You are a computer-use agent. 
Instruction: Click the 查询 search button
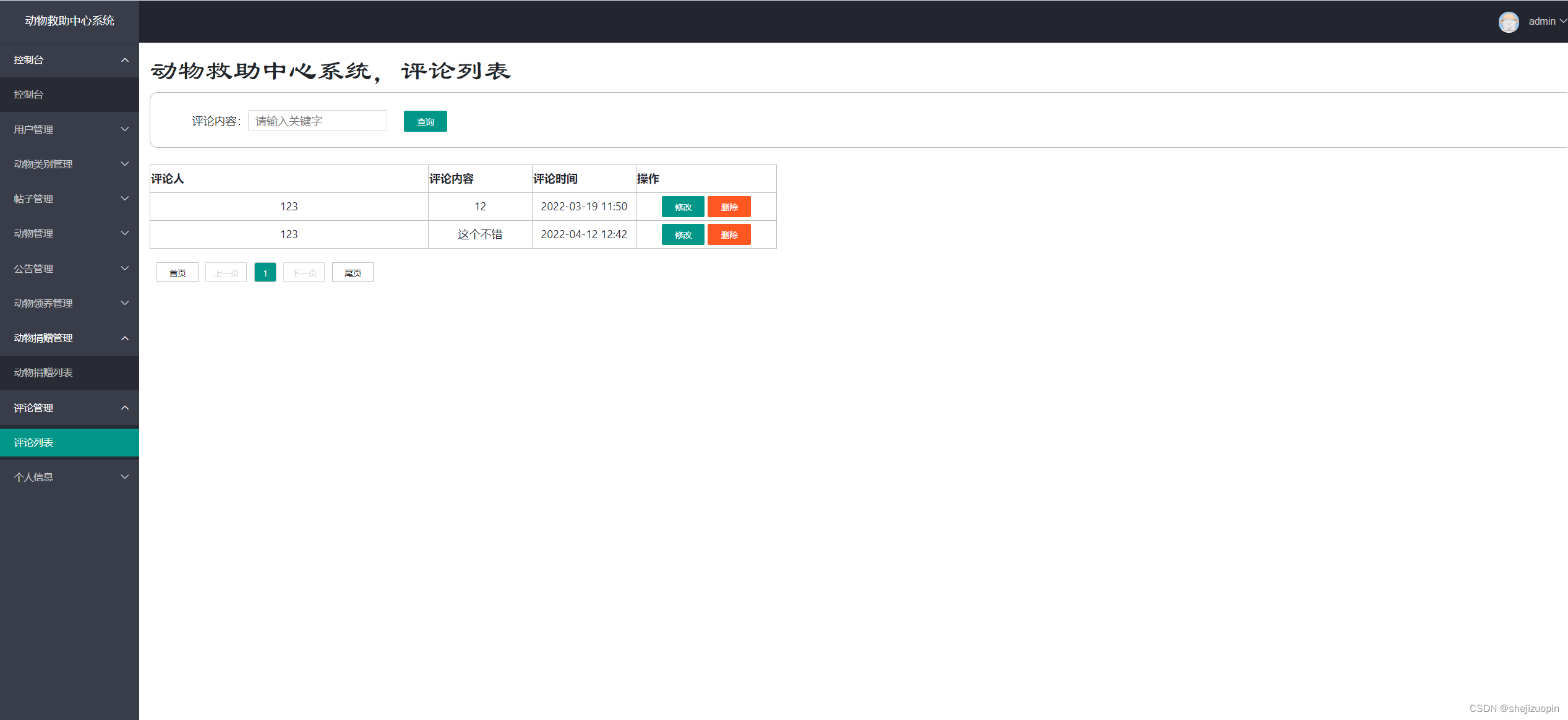click(425, 121)
